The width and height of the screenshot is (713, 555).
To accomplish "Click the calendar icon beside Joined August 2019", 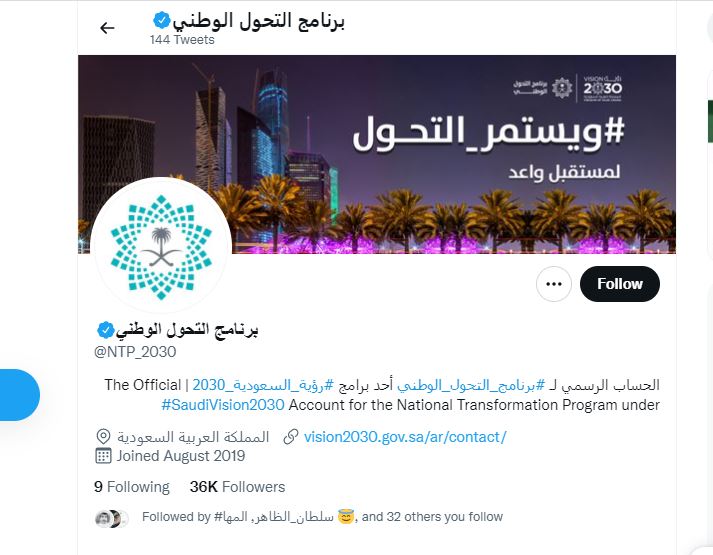I will (x=103, y=456).
